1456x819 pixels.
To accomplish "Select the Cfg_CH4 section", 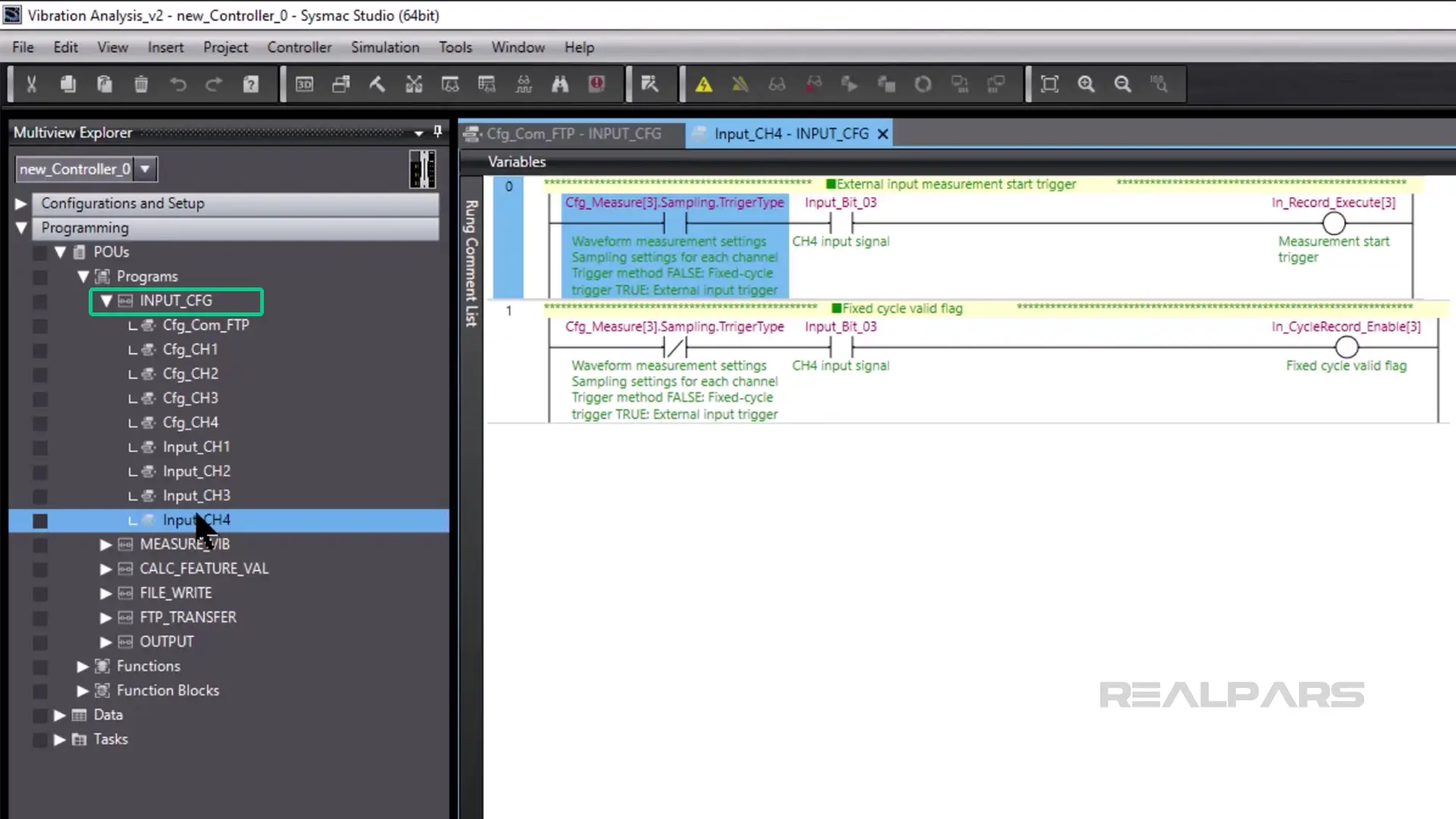I will (190, 422).
